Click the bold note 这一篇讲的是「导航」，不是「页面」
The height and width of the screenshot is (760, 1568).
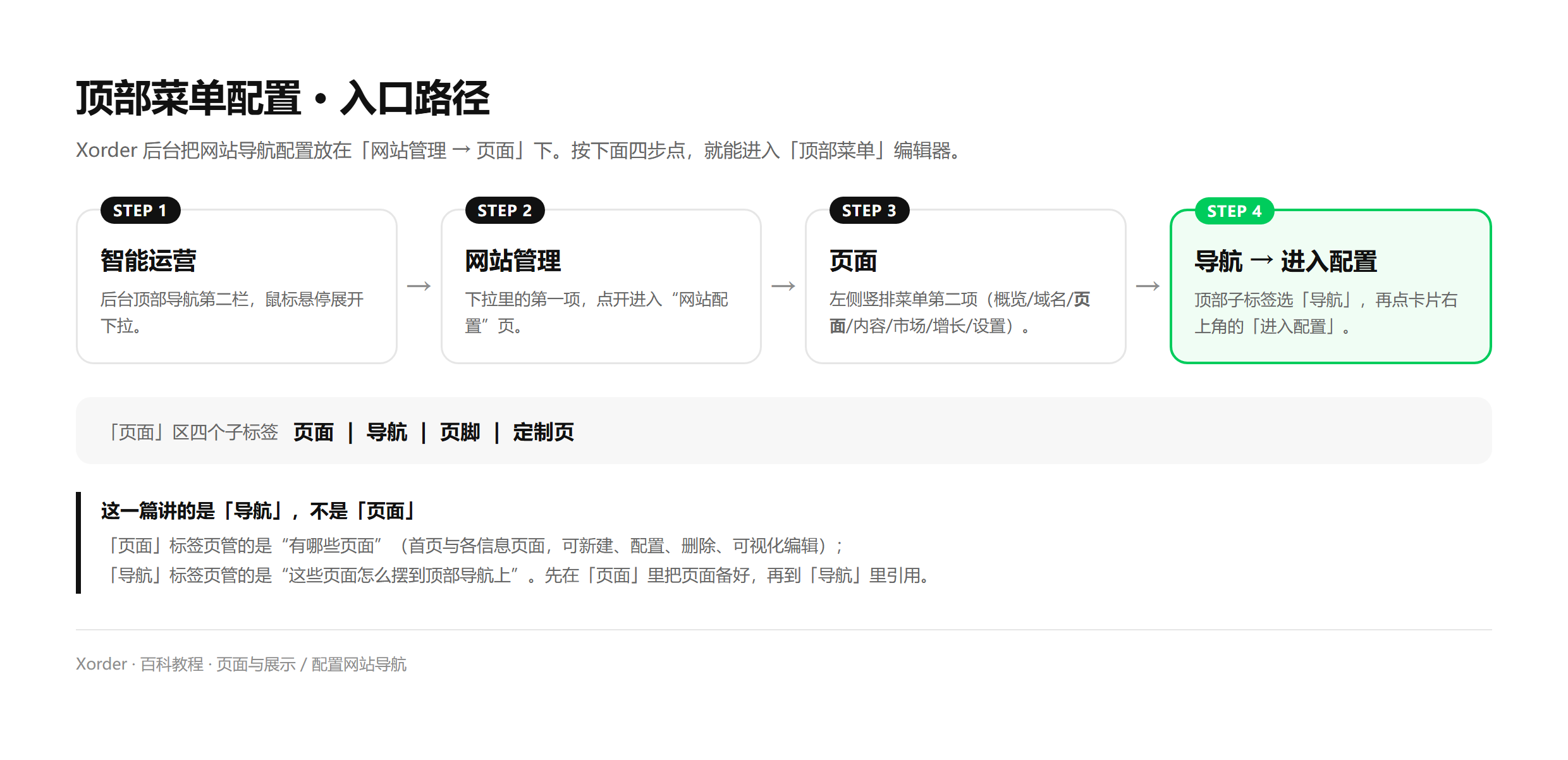coord(259,511)
